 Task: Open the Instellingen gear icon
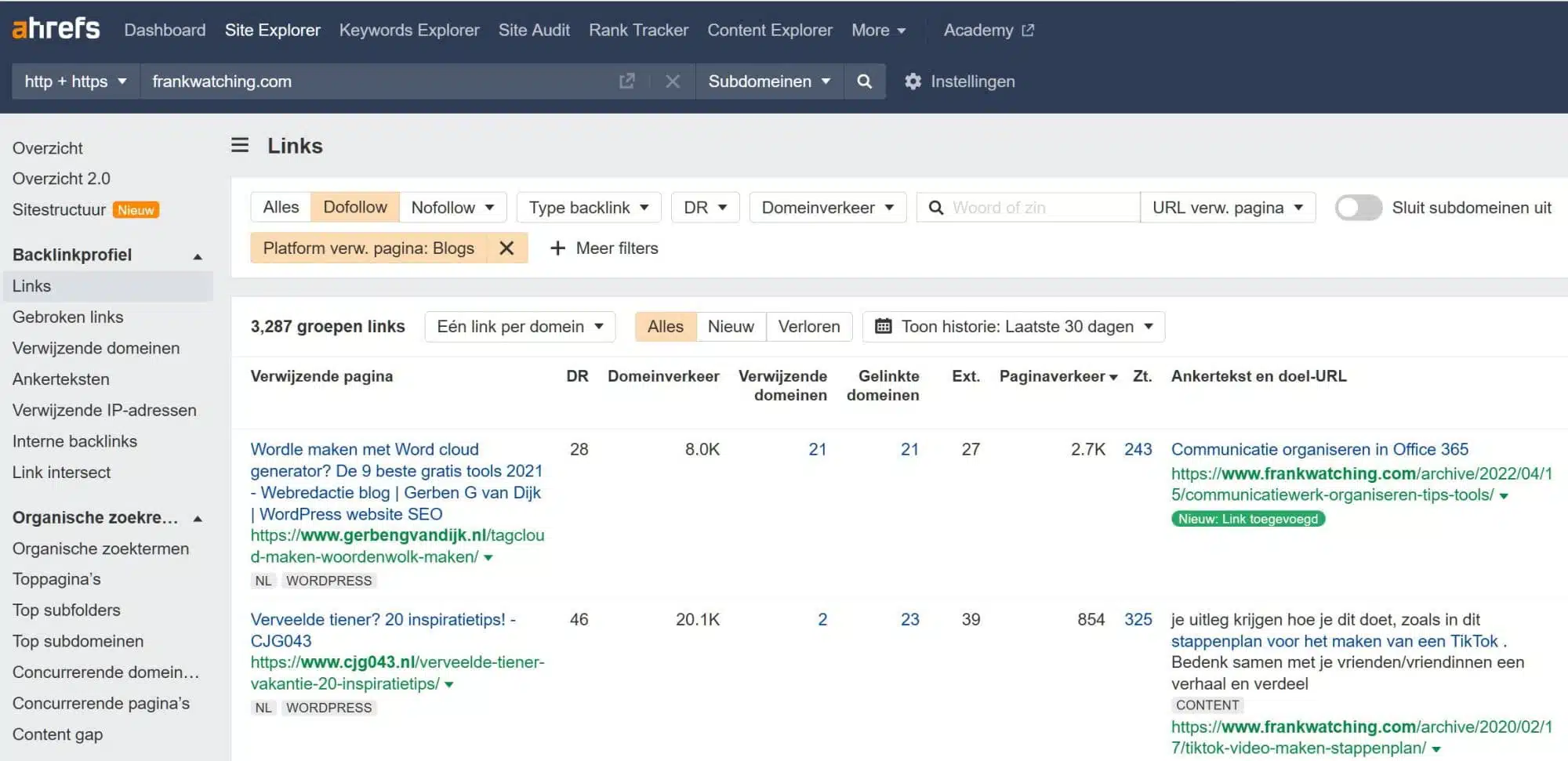(913, 82)
